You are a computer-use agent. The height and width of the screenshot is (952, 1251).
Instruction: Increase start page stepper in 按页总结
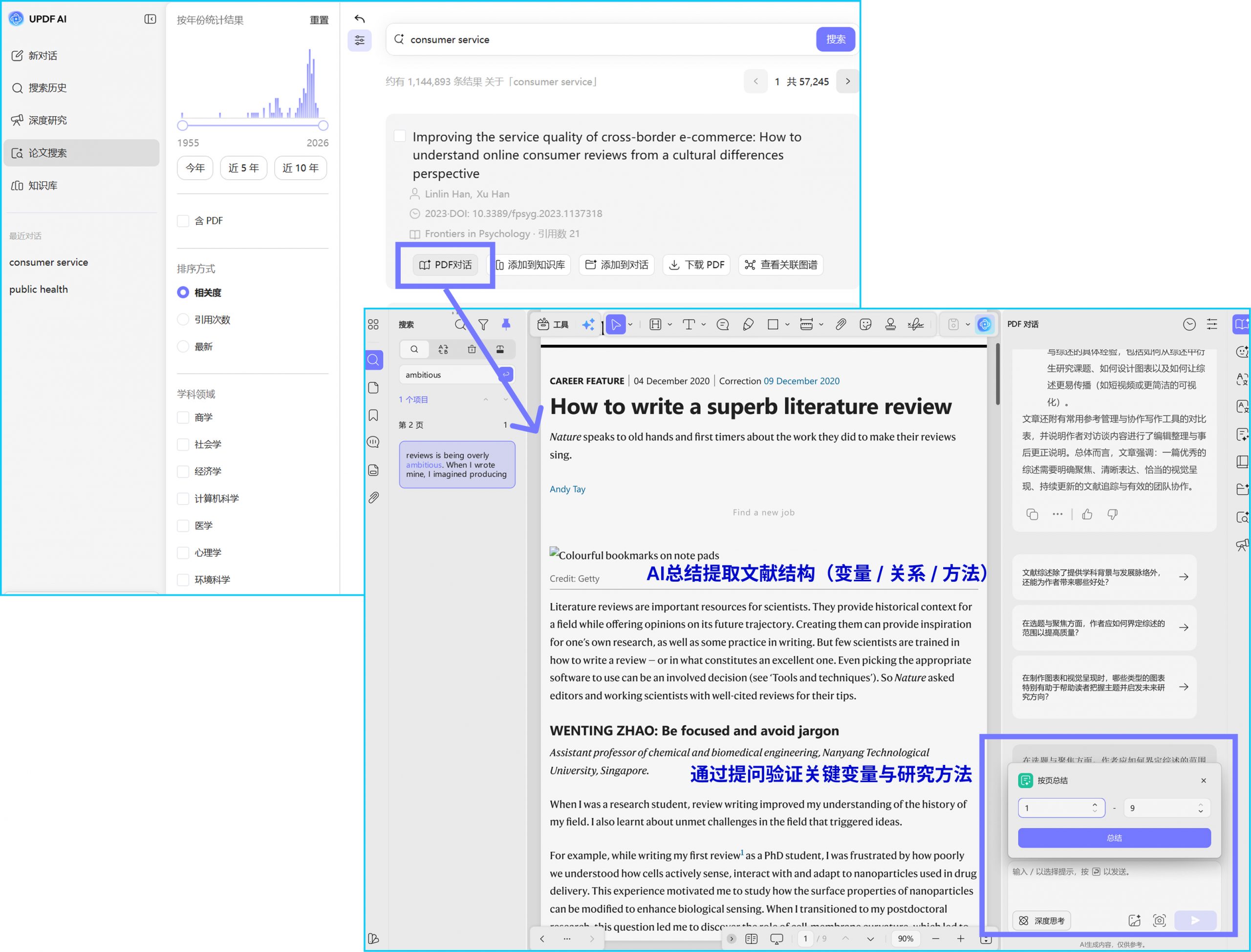tap(1095, 804)
